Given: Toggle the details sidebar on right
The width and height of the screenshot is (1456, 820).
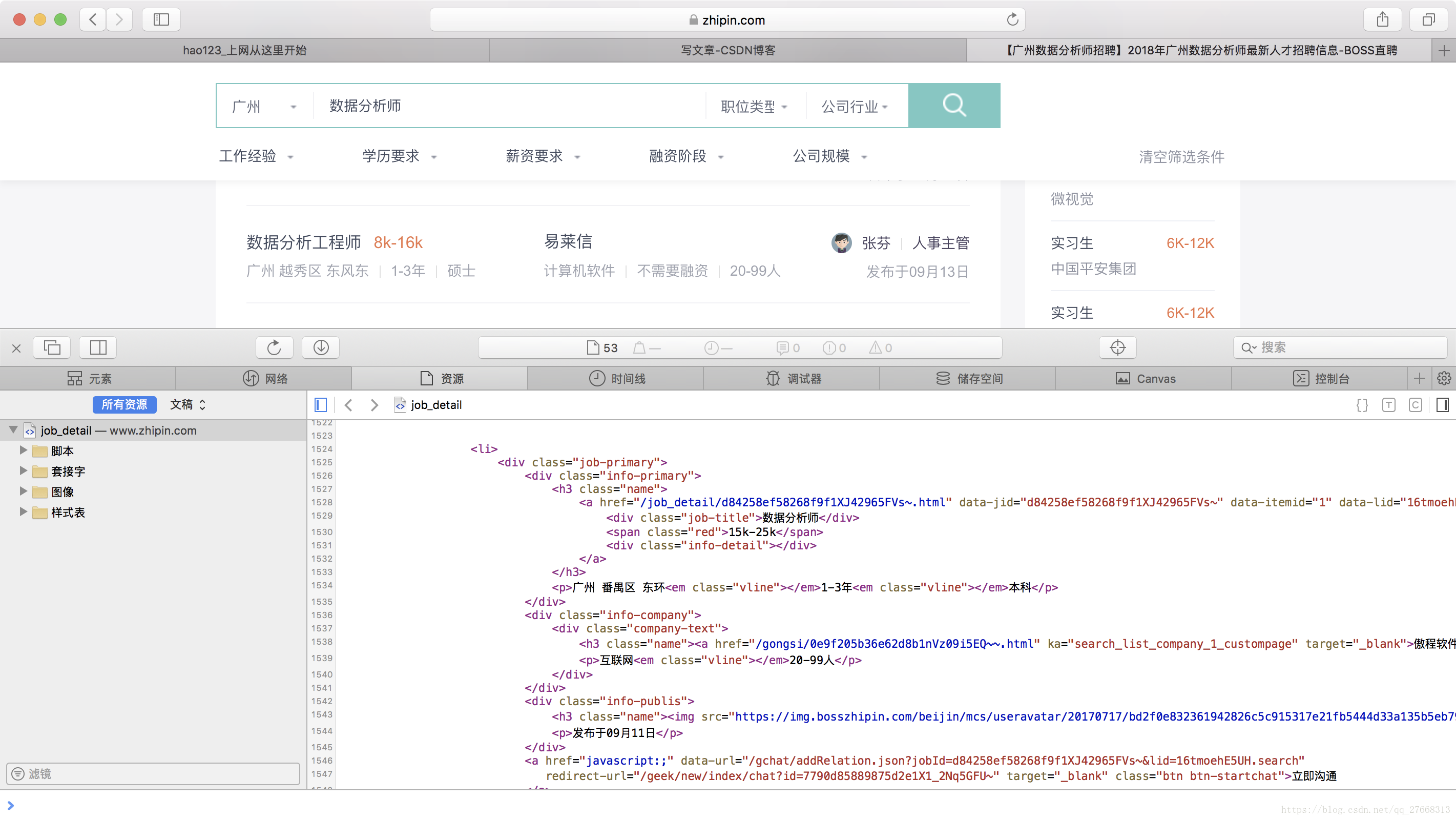Looking at the screenshot, I should coord(1442,405).
